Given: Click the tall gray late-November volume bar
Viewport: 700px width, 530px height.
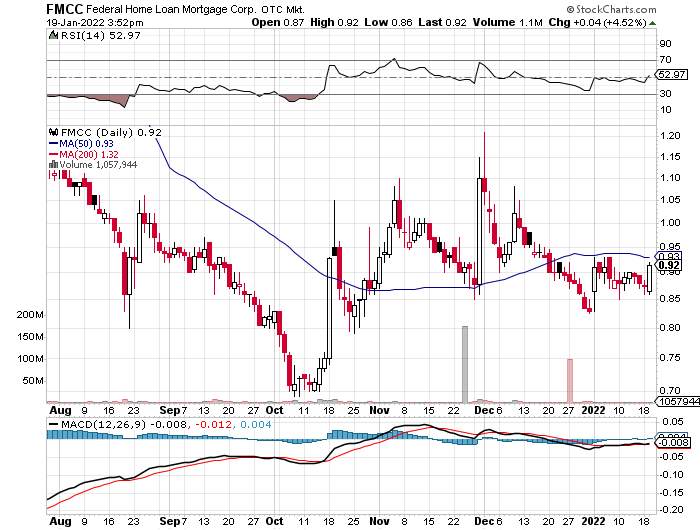Looking at the screenshot, I should tap(465, 364).
